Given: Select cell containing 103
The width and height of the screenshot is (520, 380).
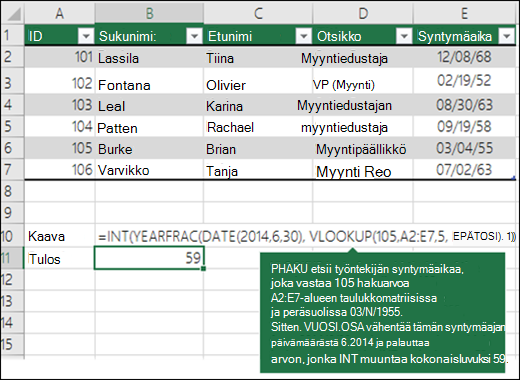Looking at the screenshot, I should (x=60, y=105).
